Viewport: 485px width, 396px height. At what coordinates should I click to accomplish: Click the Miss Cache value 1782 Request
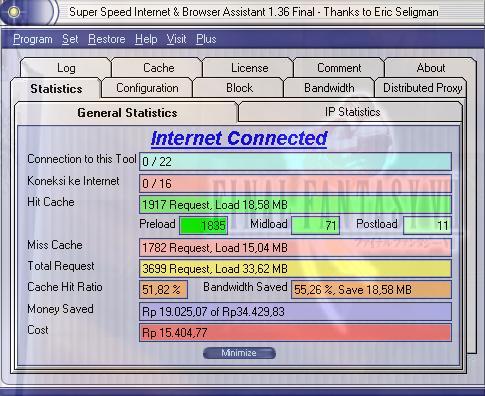tap(295, 248)
